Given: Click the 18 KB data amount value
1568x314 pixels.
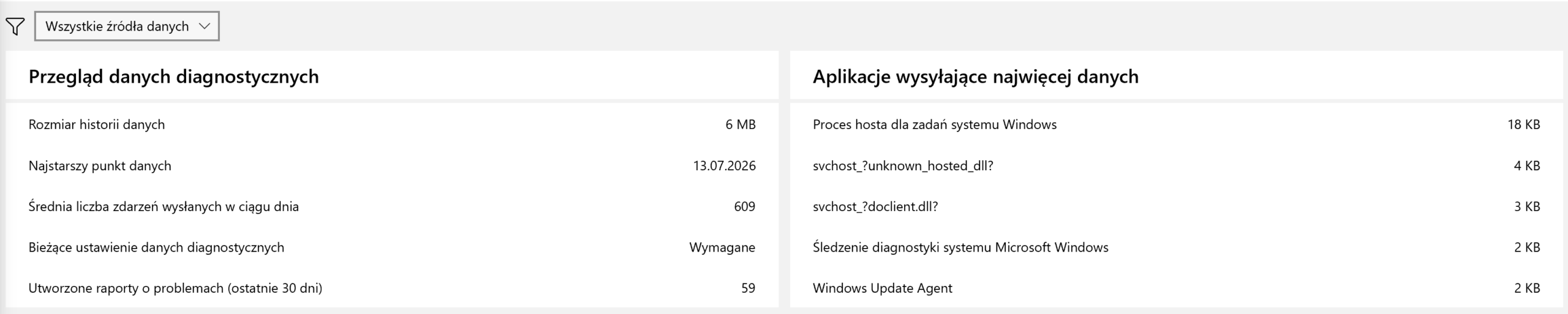Looking at the screenshot, I should (x=1523, y=124).
